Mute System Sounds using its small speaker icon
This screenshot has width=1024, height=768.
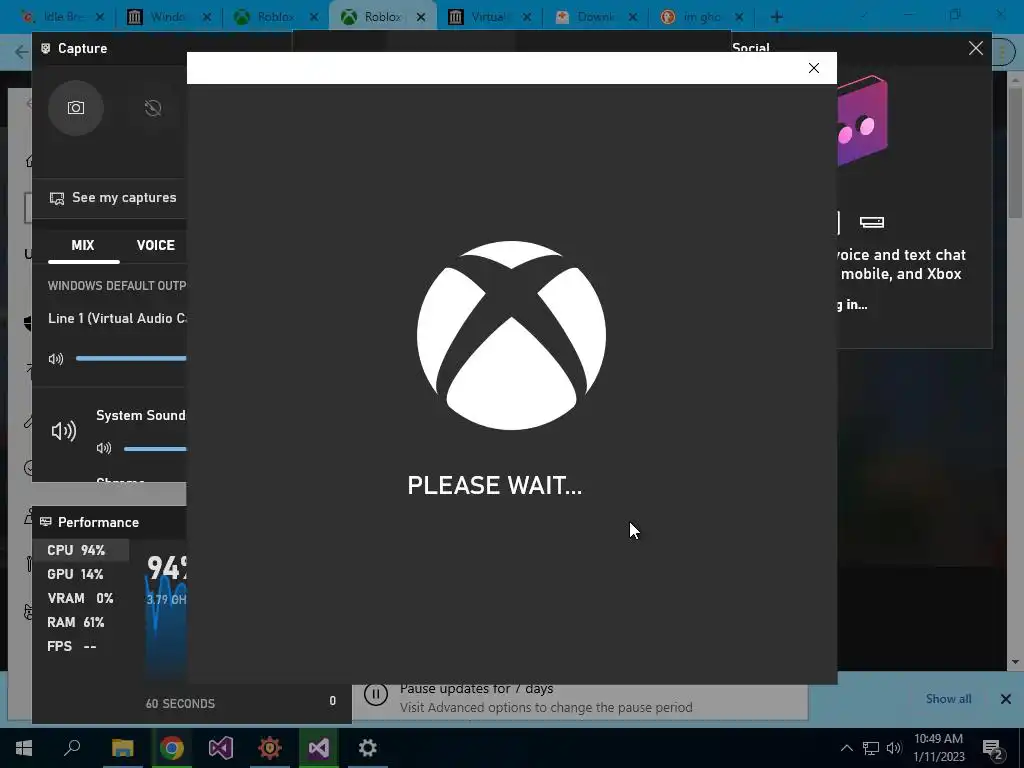coord(104,448)
